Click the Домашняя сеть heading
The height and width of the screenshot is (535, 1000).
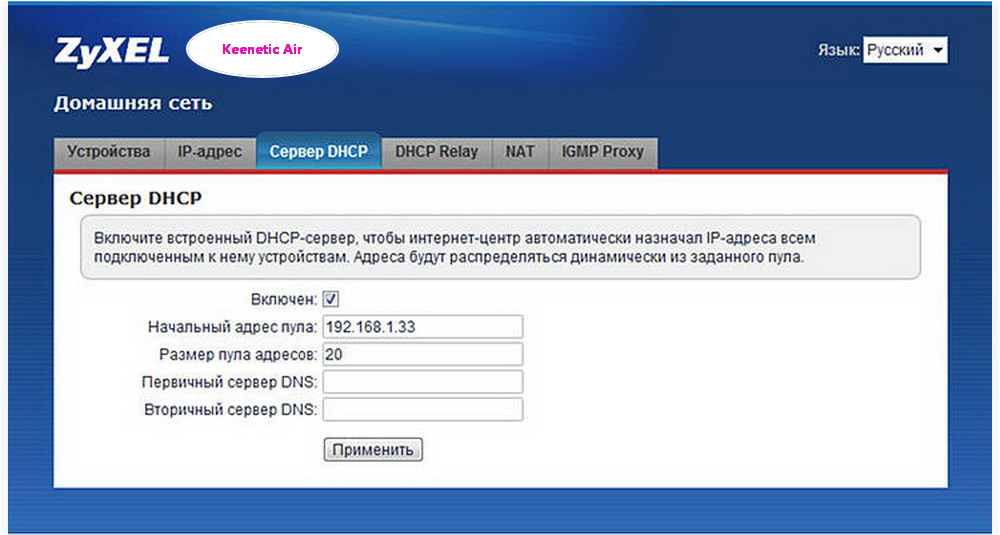click(x=133, y=103)
